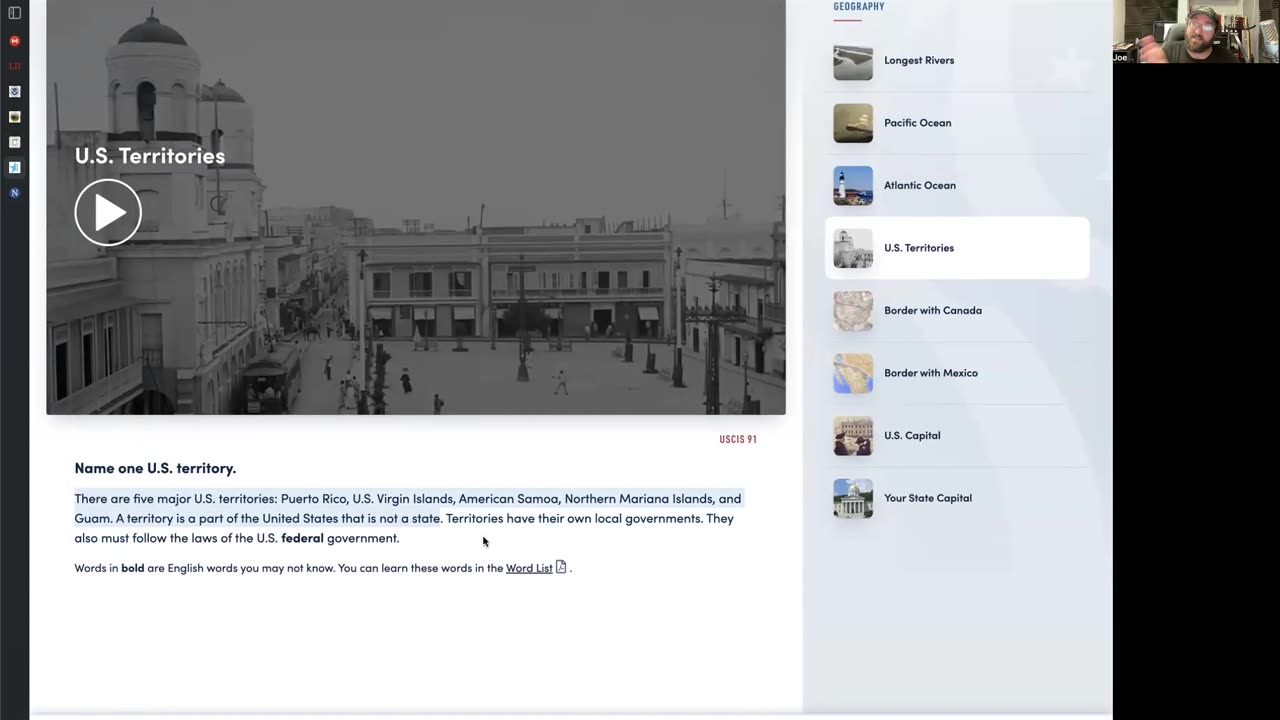
Task: Click the U.S. Territories sidebar thumbnail
Action: pos(853,248)
